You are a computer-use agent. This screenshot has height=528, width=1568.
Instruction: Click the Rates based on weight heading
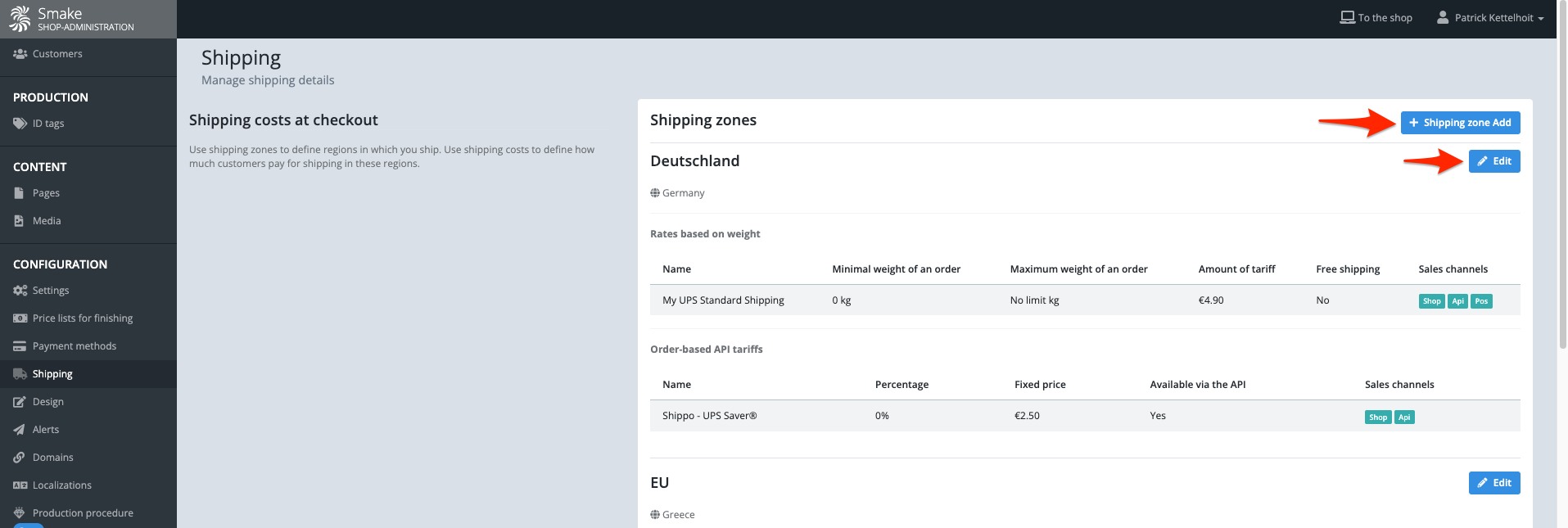point(705,234)
